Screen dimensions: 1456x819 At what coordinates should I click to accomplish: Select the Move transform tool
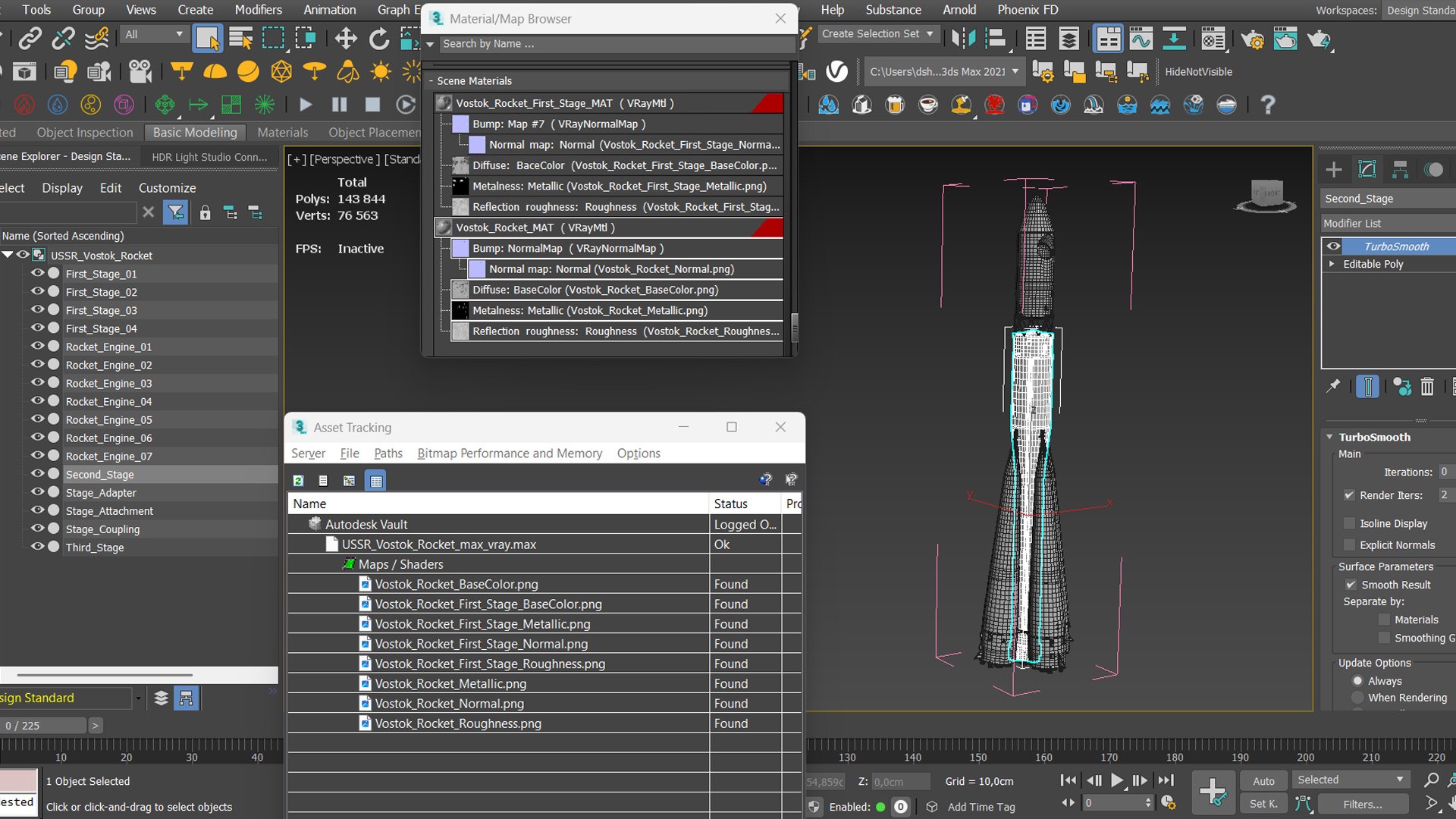(x=346, y=38)
